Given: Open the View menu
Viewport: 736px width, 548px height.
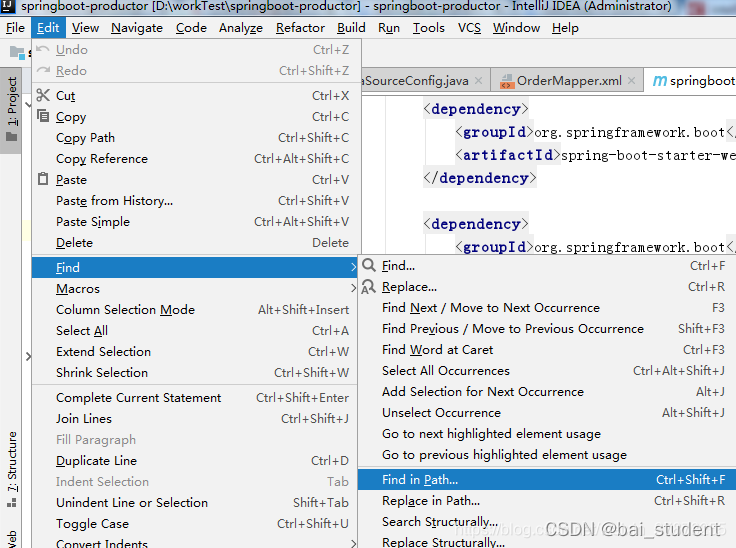Looking at the screenshot, I should (85, 28).
